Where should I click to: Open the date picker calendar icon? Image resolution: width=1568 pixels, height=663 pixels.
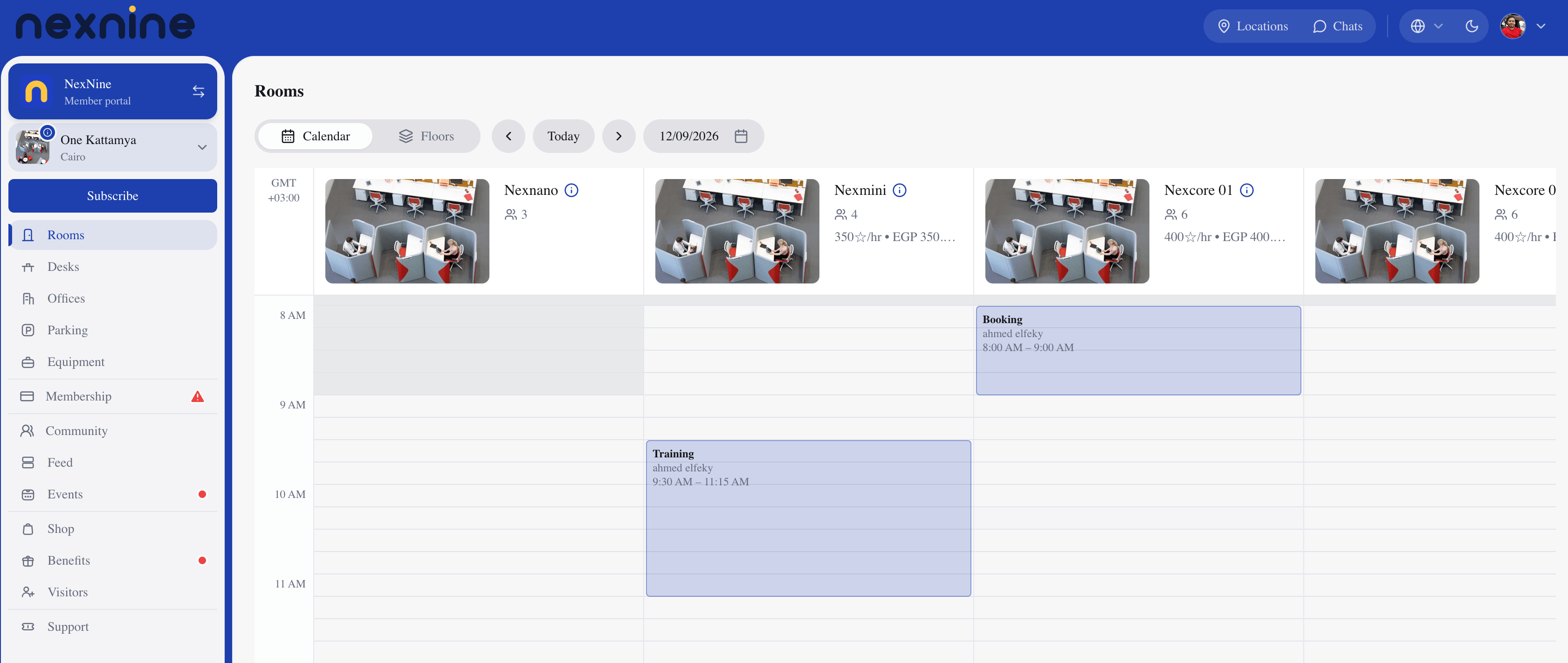click(741, 136)
